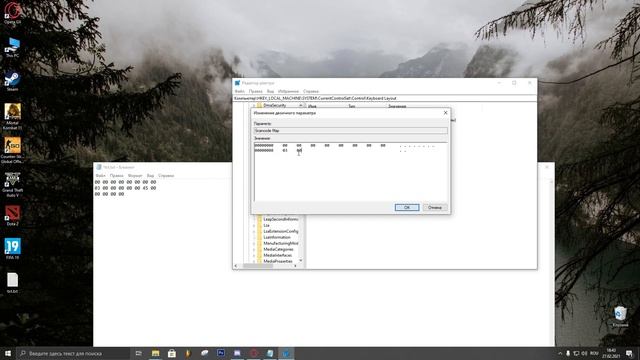
Task: Click the Scancode Map parameter name field
Action: pyautogui.click(x=350, y=131)
